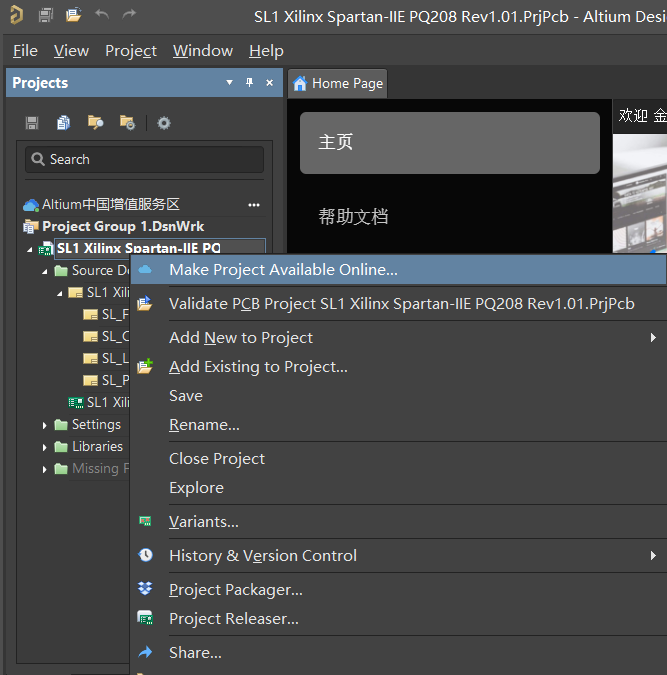
Task: Click the Project Packager box icon
Action: click(x=145, y=588)
